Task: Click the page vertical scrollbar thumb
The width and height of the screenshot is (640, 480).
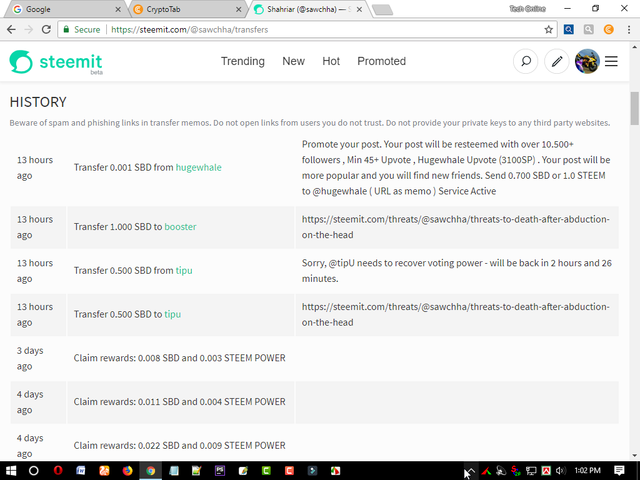Action: pos(634,107)
